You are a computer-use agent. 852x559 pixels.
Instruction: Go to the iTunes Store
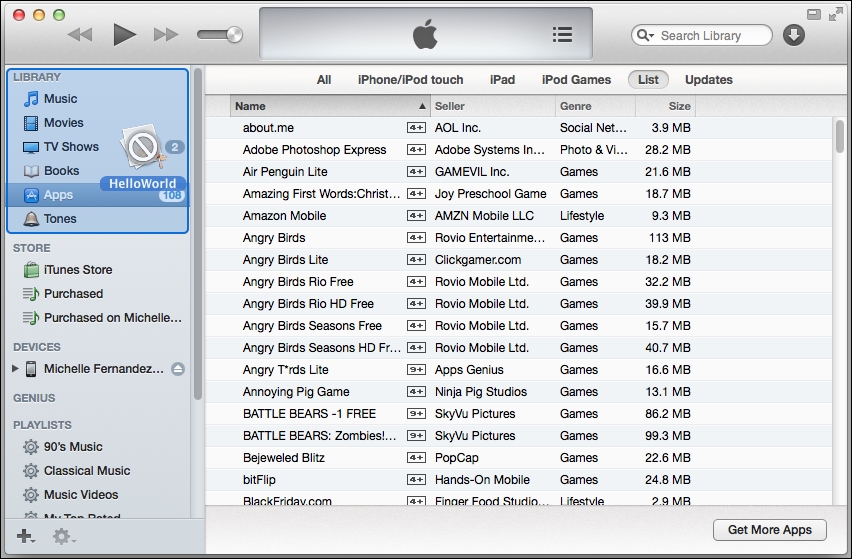pyautogui.click(x=98, y=269)
